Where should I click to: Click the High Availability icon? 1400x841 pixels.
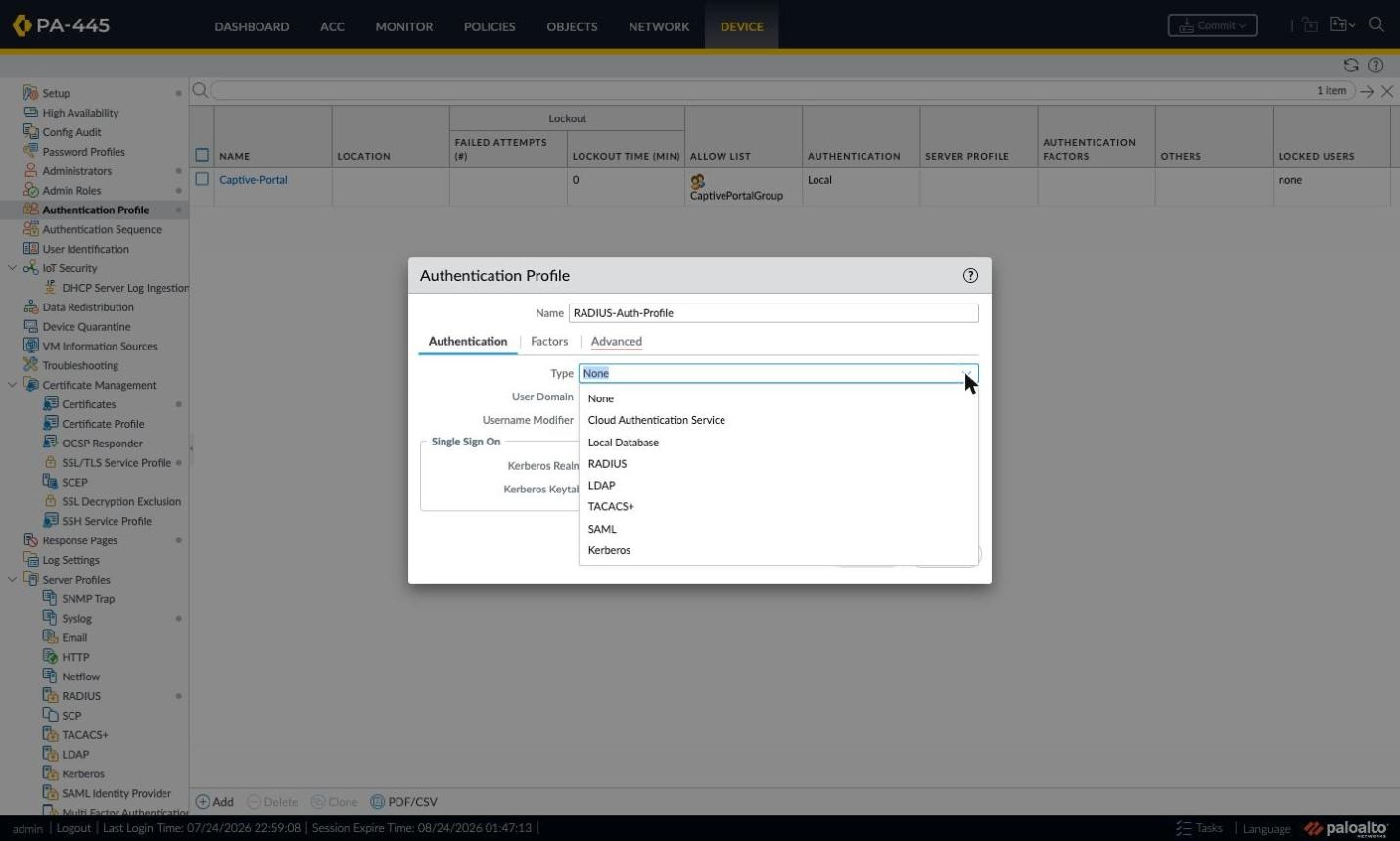click(30, 113)
